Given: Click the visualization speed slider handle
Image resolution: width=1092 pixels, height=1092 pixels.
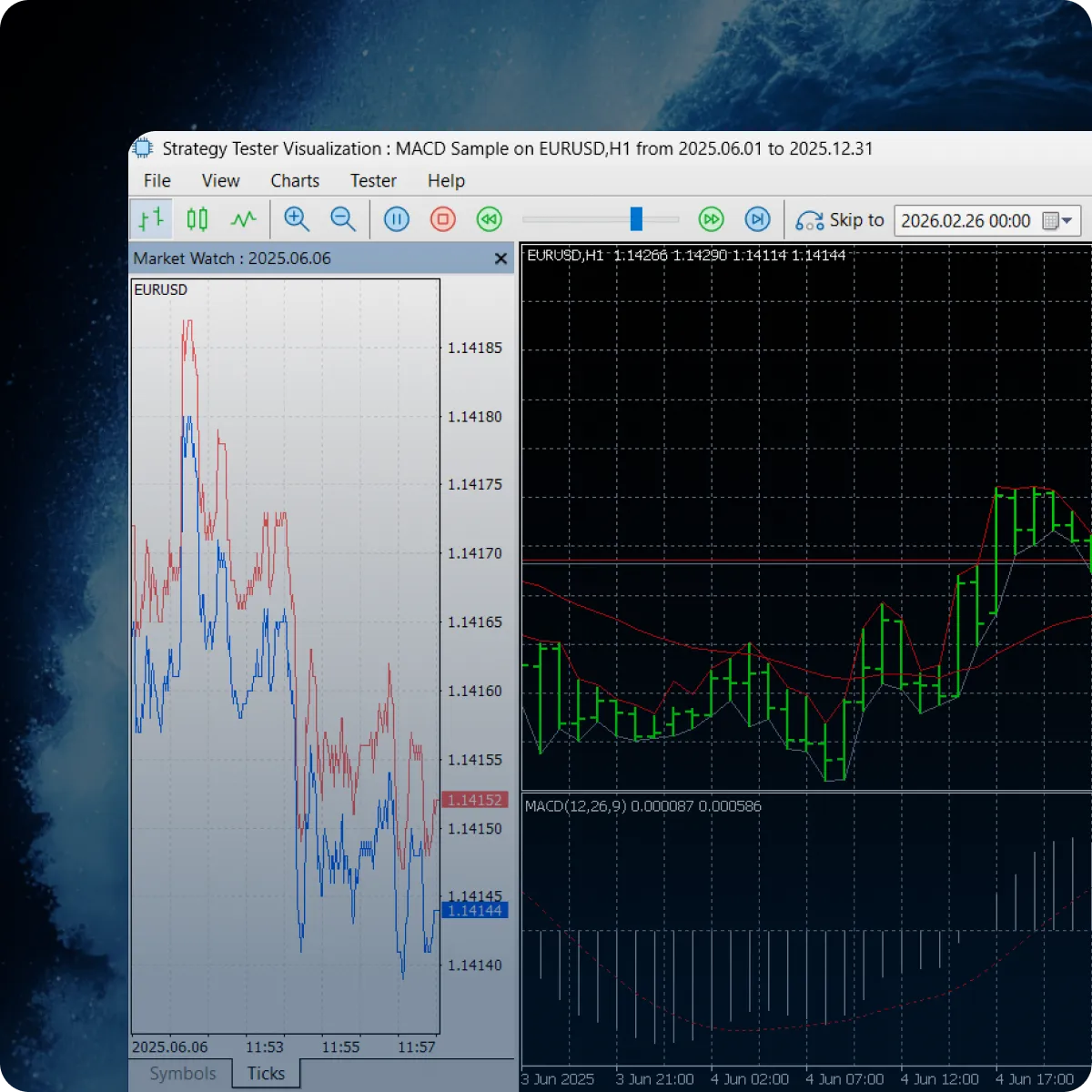Looking at the screenshot, I should (x=636, y=218).
